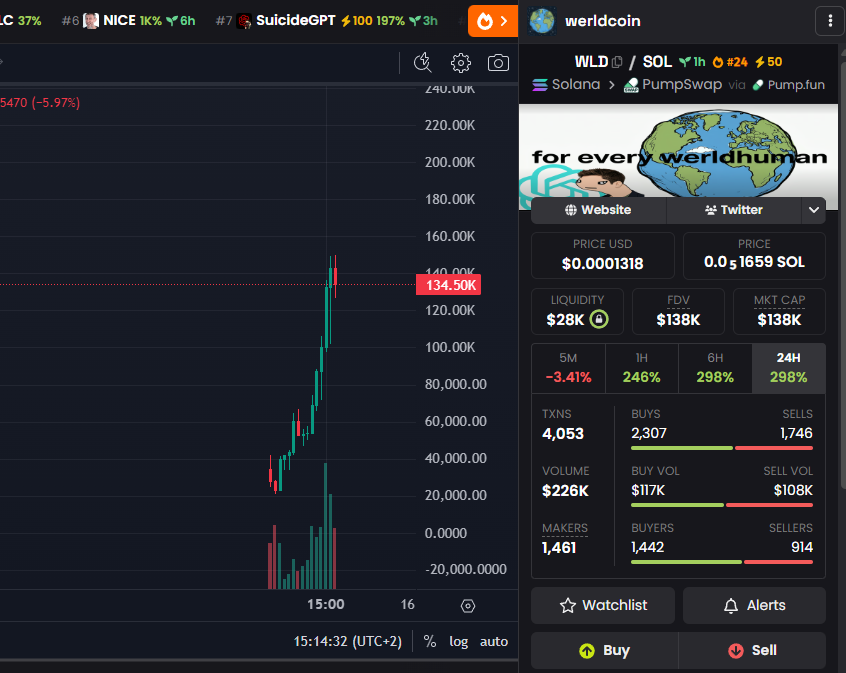Open Alerts for werldcoin
Screen dimensions: 846x673
754,606
